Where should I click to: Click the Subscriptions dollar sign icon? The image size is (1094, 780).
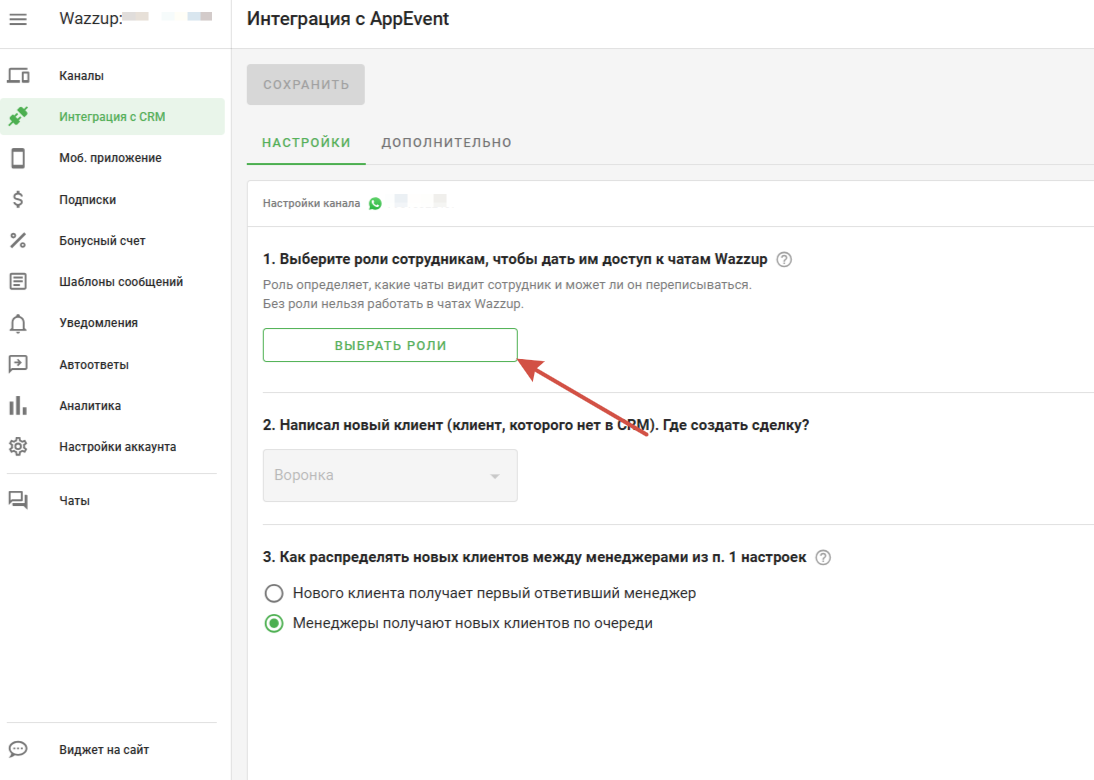coord(18,199)
